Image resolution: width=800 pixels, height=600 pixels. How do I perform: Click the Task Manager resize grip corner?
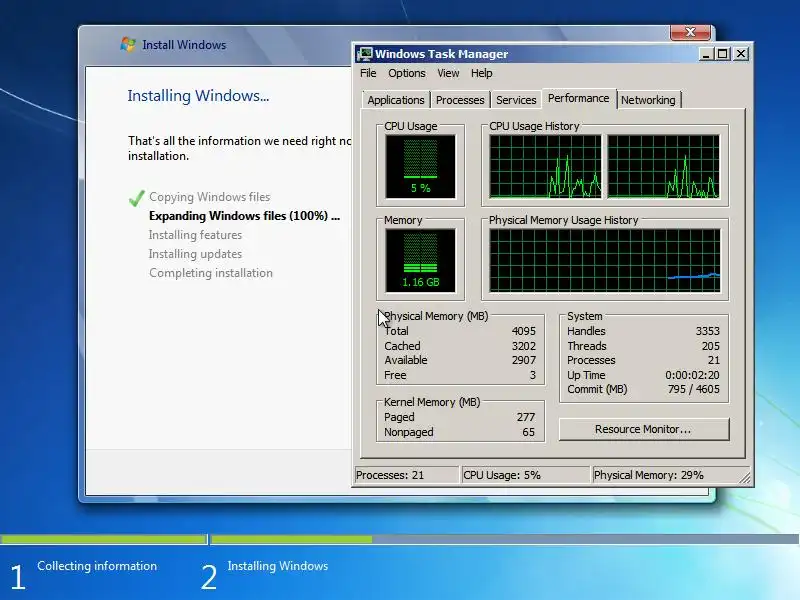[745, 478]
